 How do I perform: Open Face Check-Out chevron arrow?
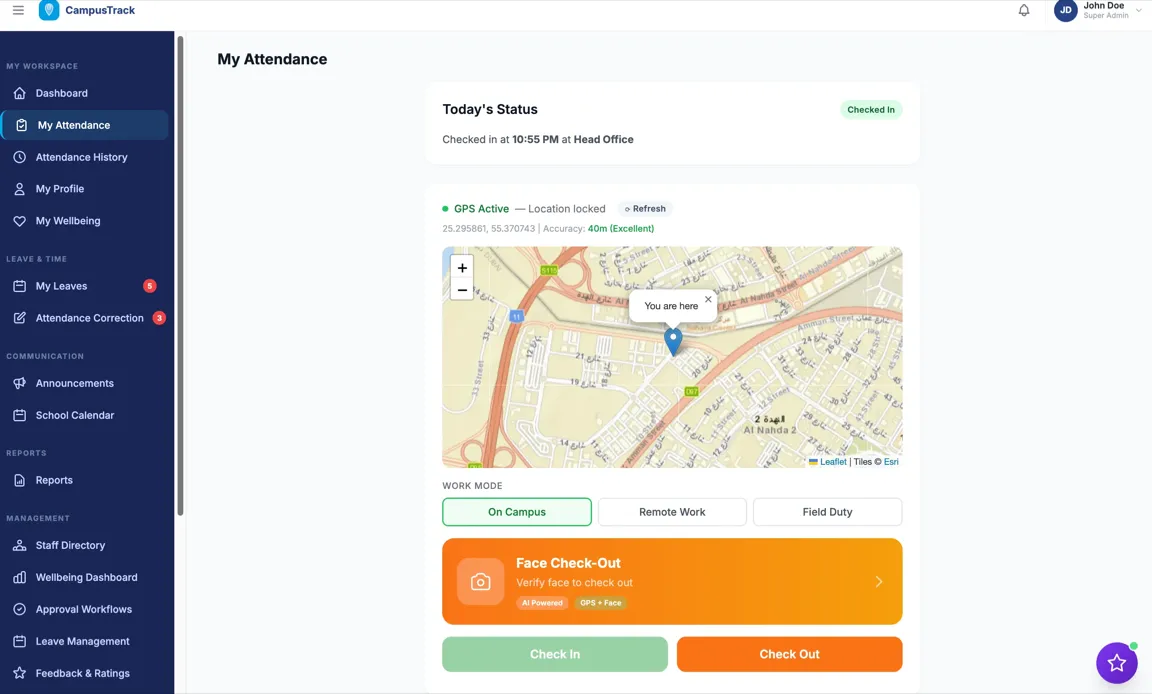click(x=878, y=582)
